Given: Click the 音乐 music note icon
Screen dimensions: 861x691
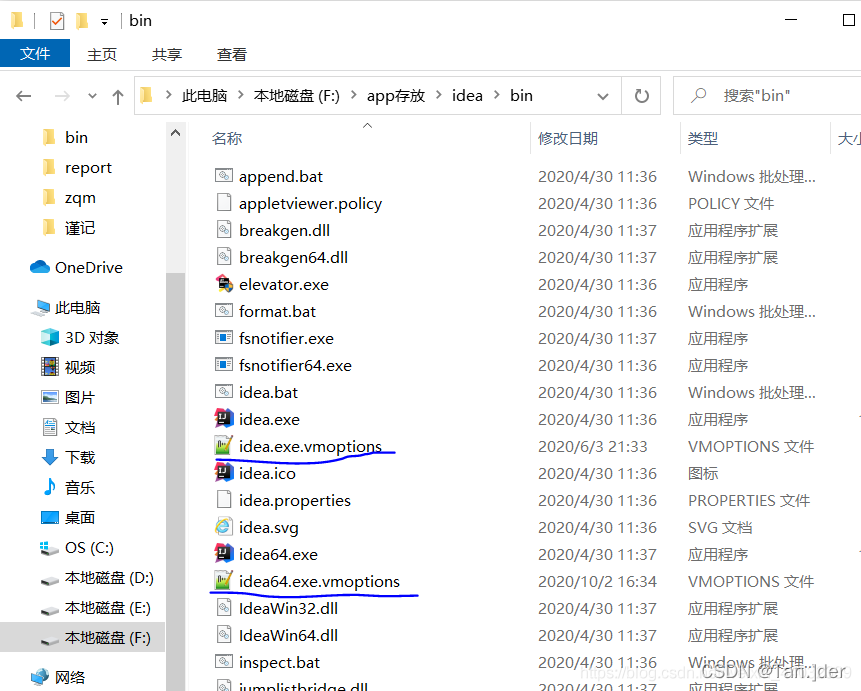Looking at the screenshot, I should tap(50, 487).
